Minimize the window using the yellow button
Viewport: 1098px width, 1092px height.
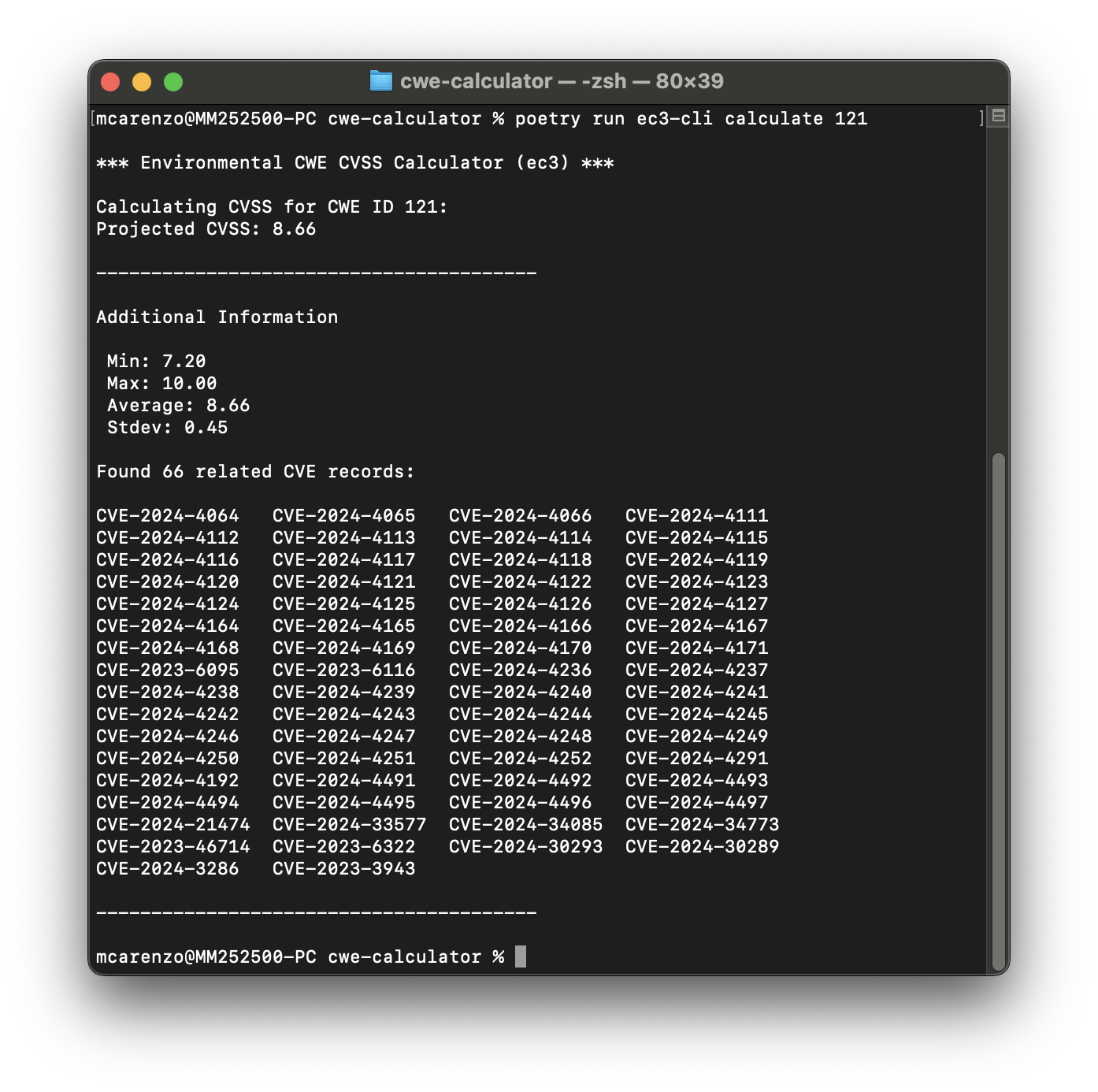(x=142, y=82)
